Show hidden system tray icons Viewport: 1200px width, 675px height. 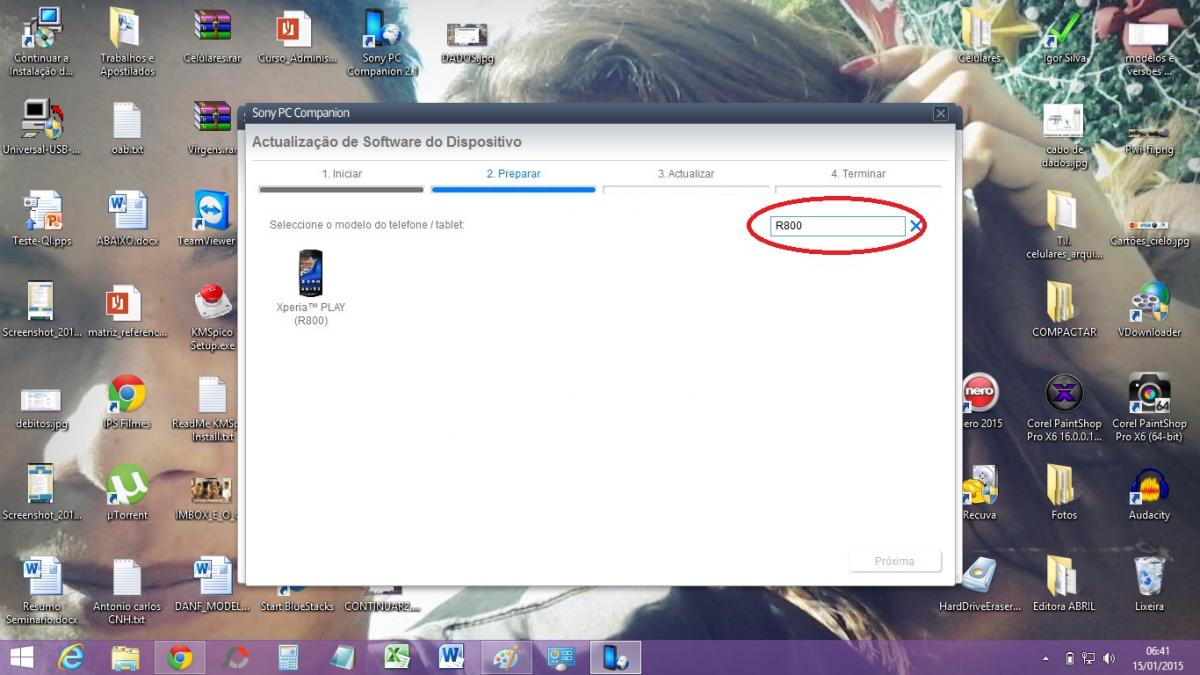[x=1047, y=659]
